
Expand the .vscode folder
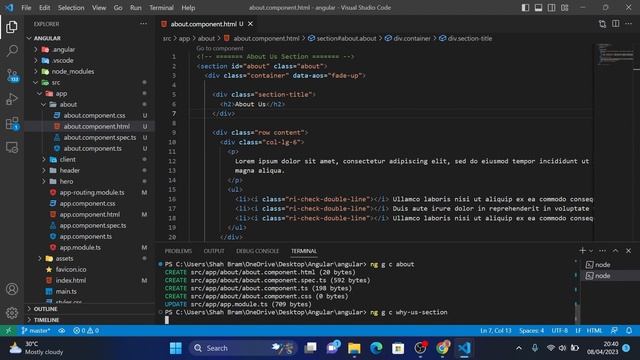[63, 60]
